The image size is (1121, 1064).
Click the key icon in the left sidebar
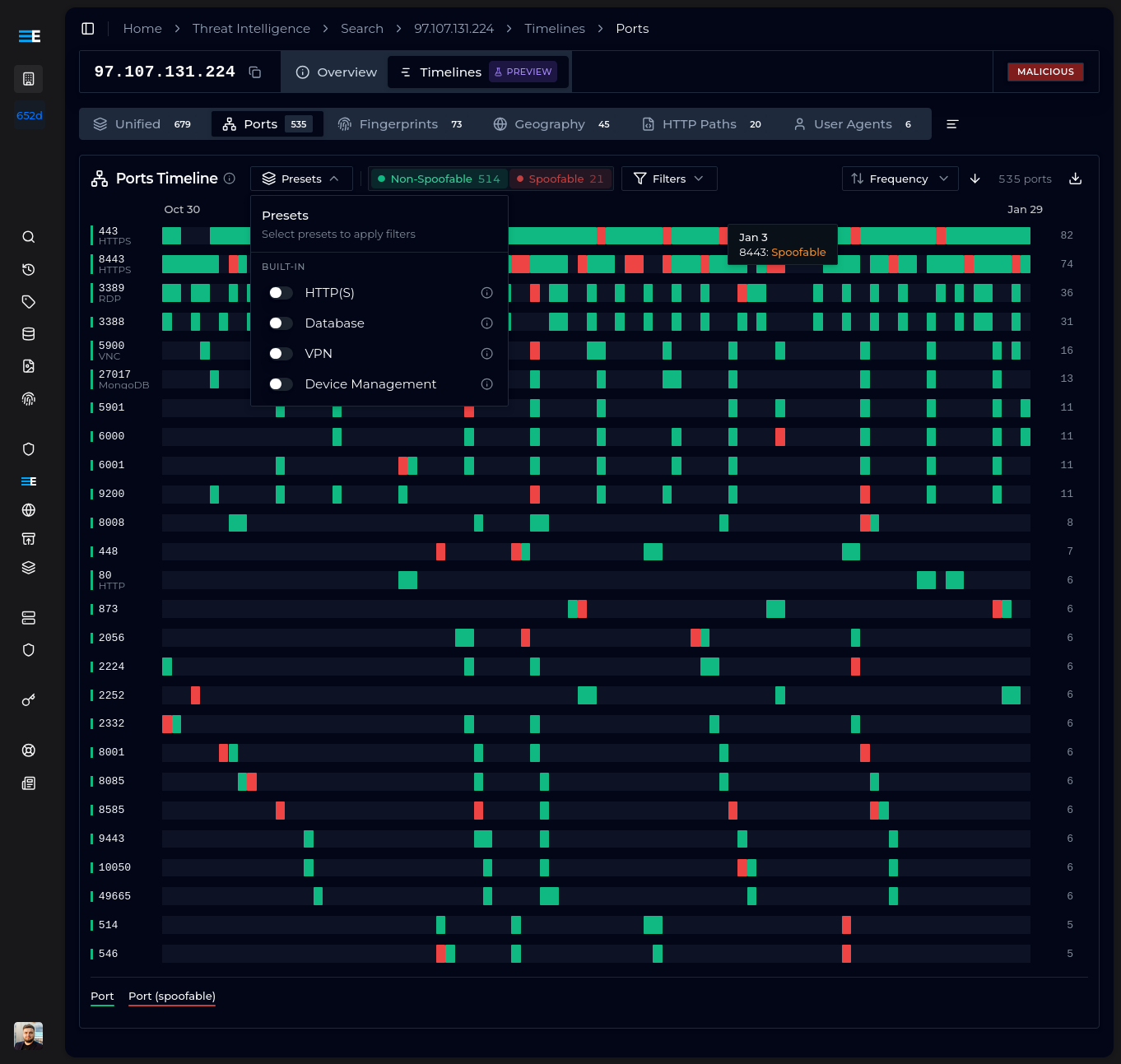[28, 699]
